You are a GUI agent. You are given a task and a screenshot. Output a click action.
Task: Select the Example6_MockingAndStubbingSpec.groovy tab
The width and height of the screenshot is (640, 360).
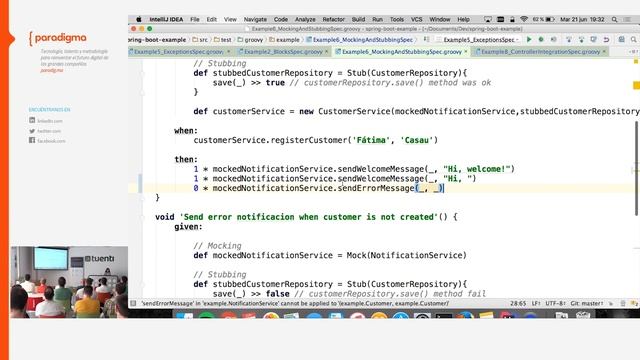402,52
